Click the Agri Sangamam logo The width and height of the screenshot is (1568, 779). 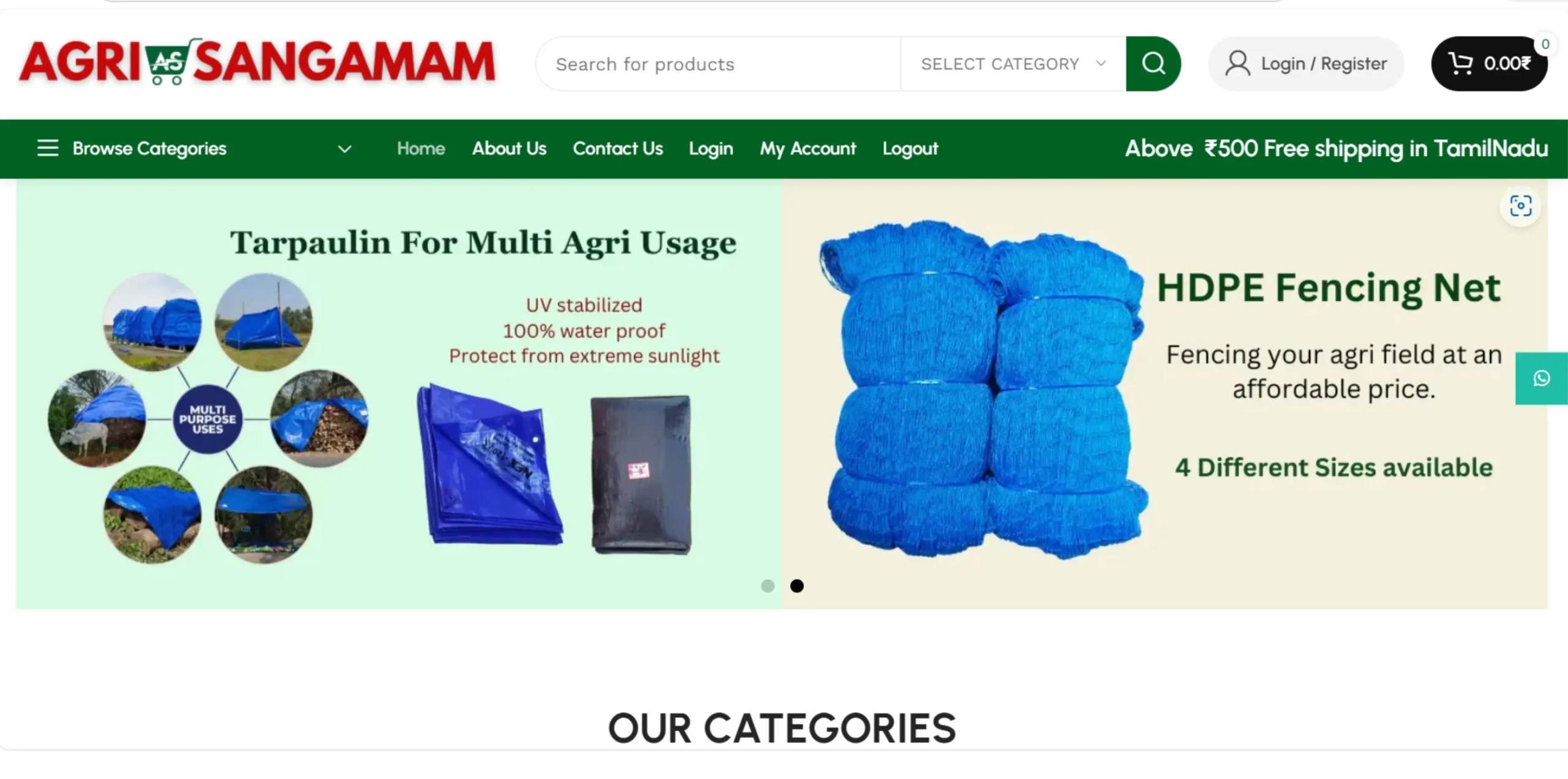[257, 62]
